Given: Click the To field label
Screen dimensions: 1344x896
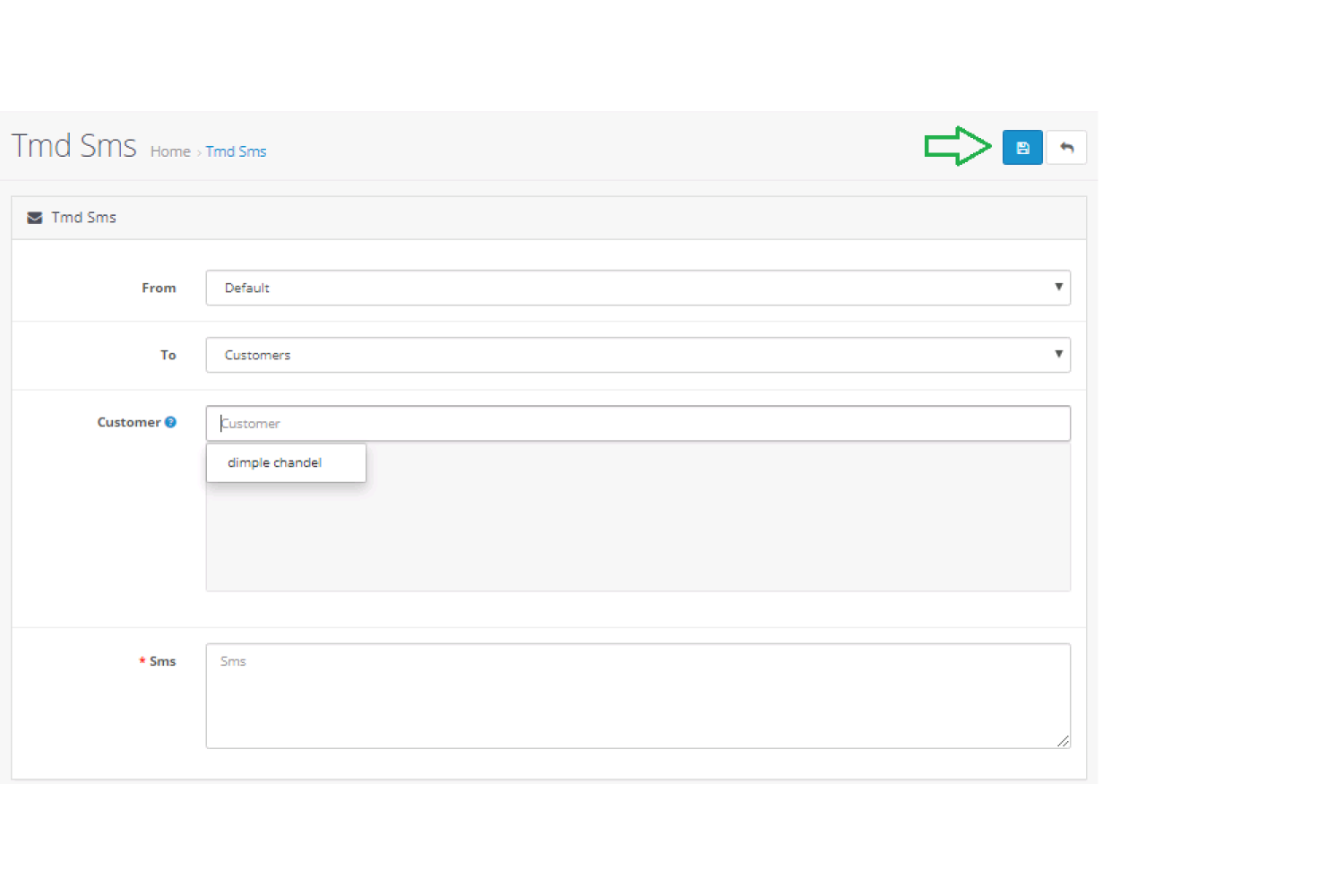Looking at the screenshot, I should pos(168,355).
